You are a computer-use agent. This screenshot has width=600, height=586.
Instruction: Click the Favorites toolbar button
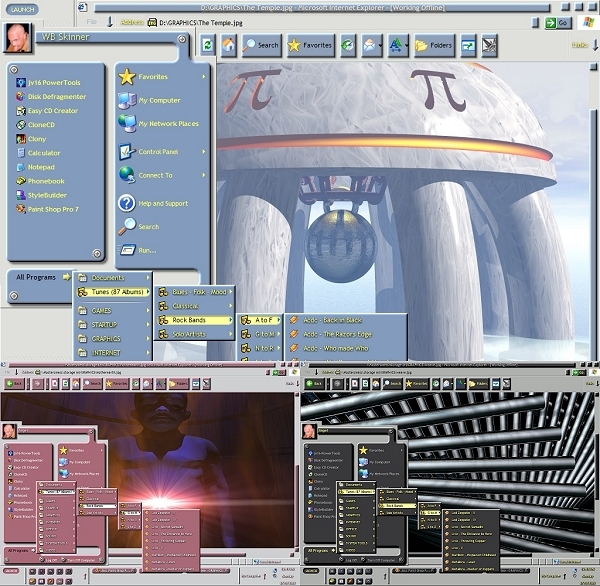click(x=310, y=46)
